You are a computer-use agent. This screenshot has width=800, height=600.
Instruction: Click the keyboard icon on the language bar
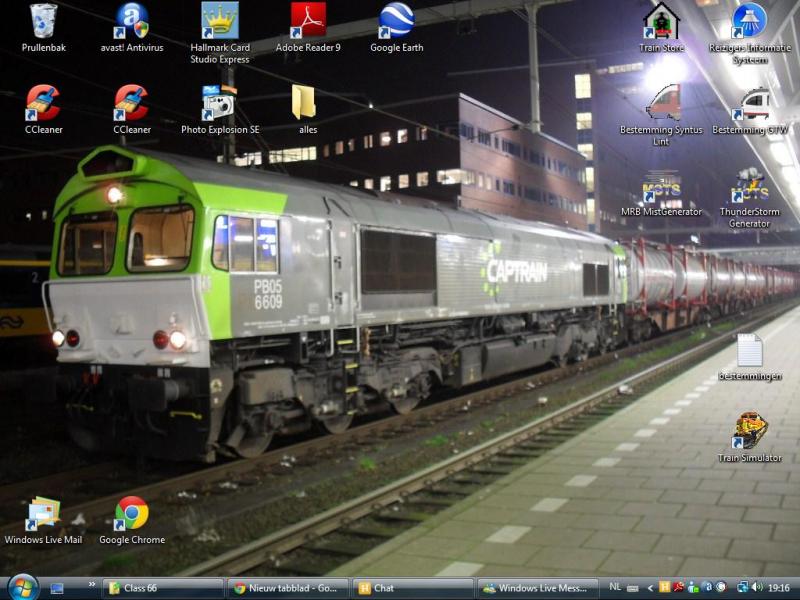coord(632,588)
